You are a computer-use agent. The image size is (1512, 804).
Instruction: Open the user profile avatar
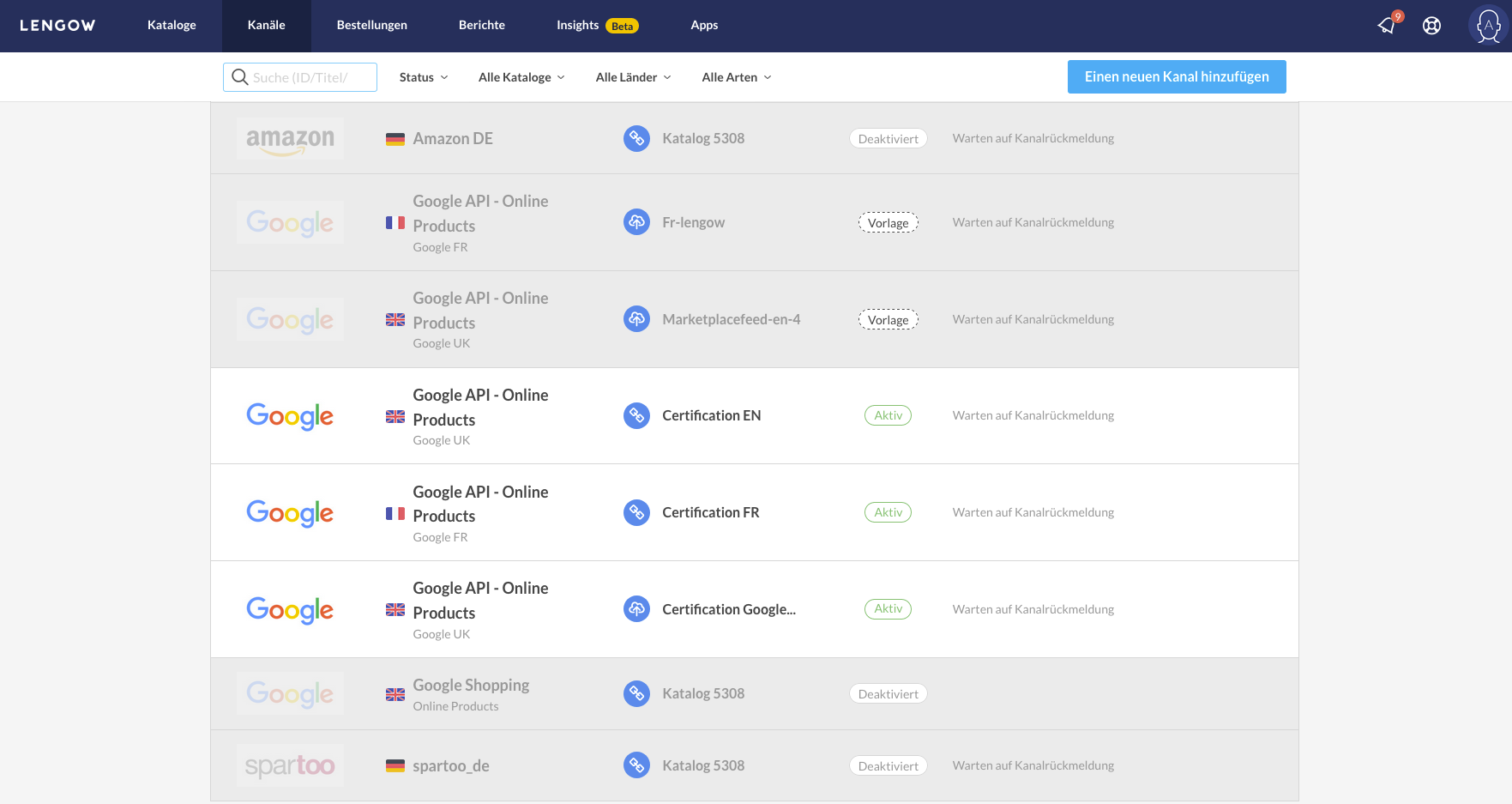coord(1489,26)
